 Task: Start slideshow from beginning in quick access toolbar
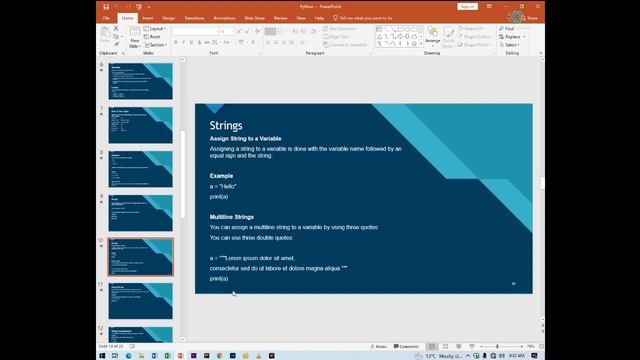(x=139, y=7)
